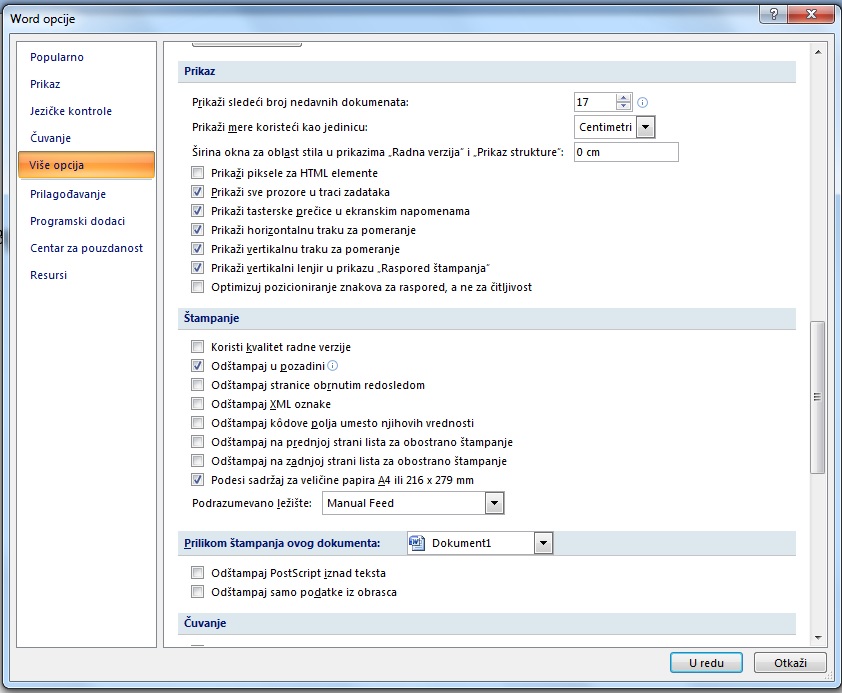Click the info icon beside recent documents count
842x693 pixels.
(642, 103)
